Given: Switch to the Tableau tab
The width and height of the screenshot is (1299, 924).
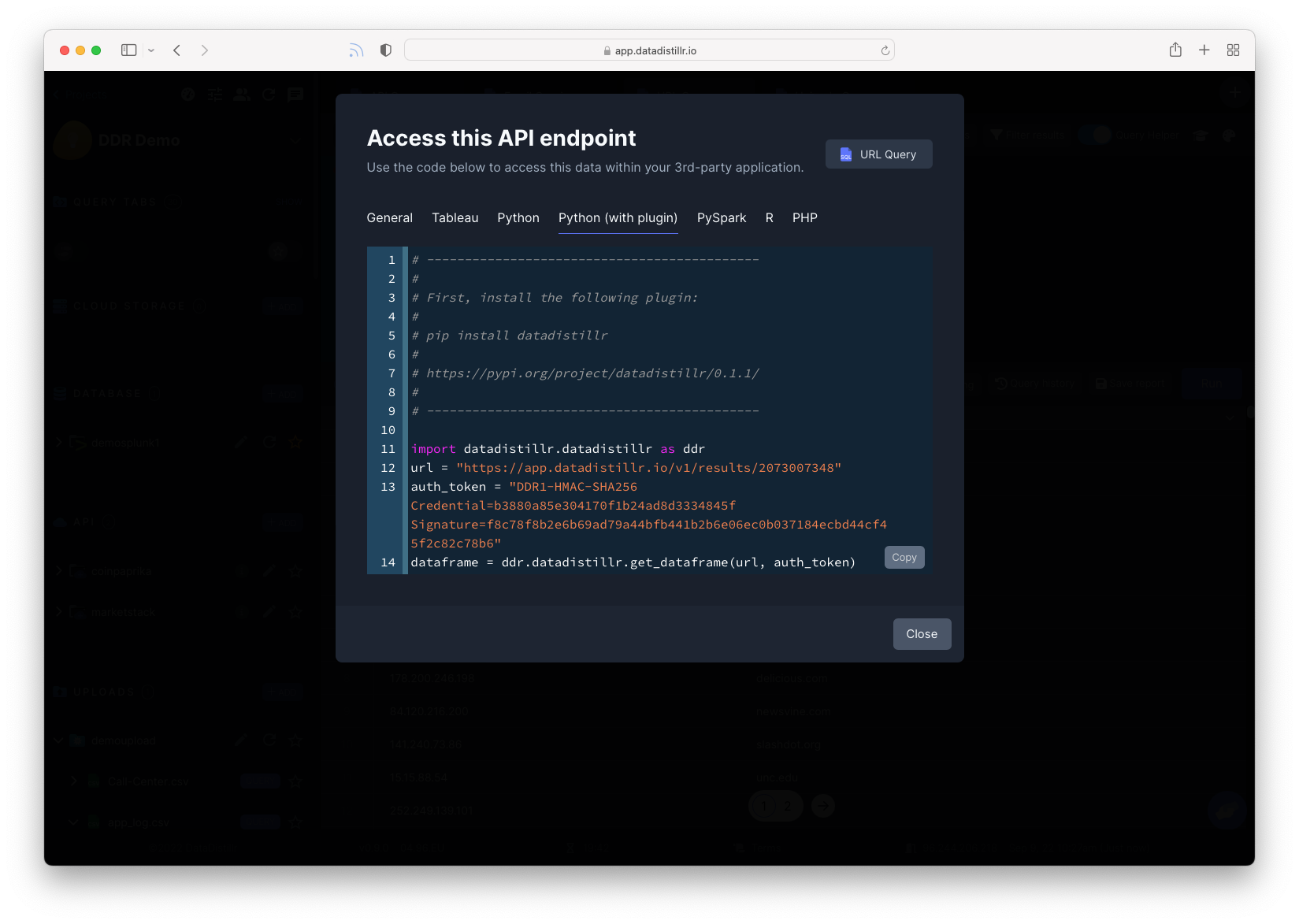Looking at the screenshot, I should point(455,218).
